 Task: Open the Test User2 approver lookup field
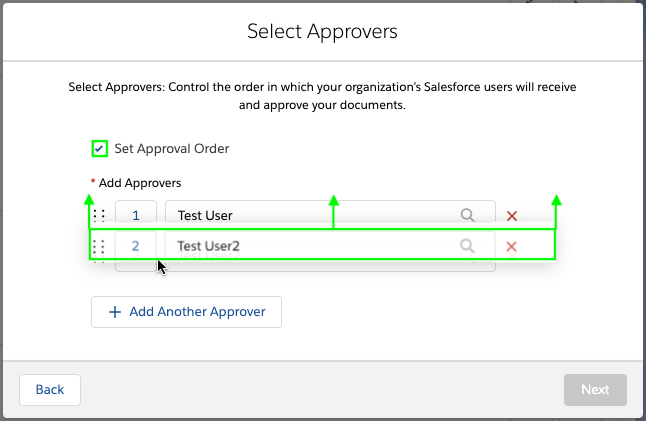coord(310,246)
